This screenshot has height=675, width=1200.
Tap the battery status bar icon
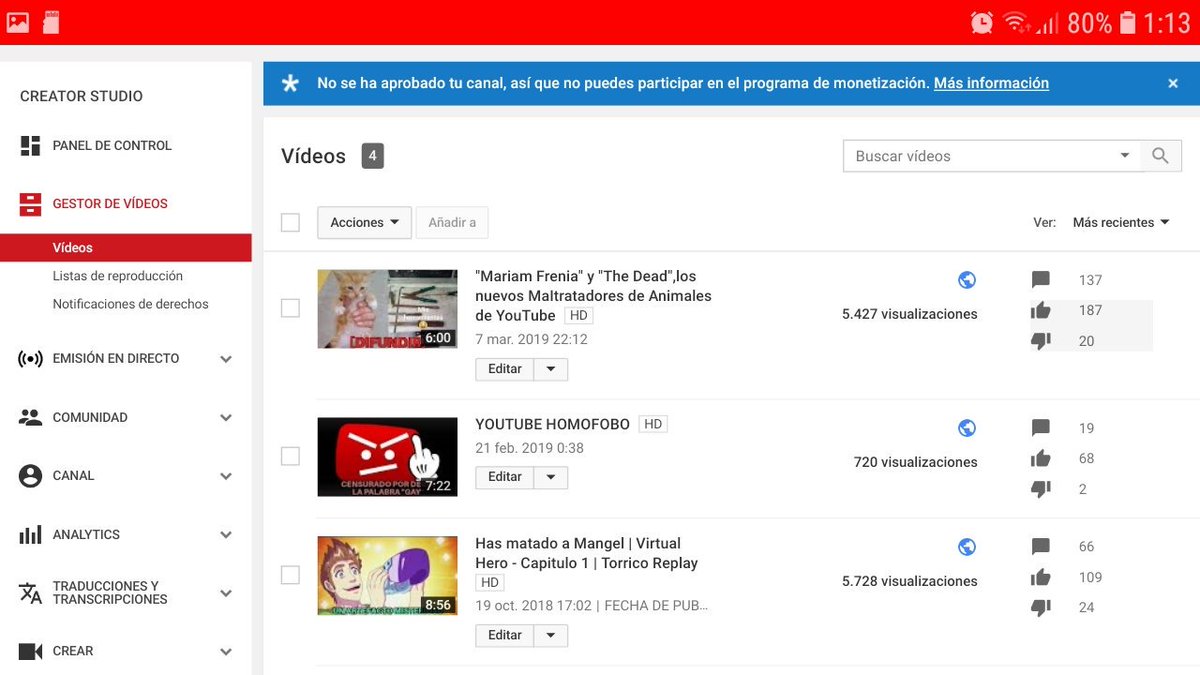1128,22
